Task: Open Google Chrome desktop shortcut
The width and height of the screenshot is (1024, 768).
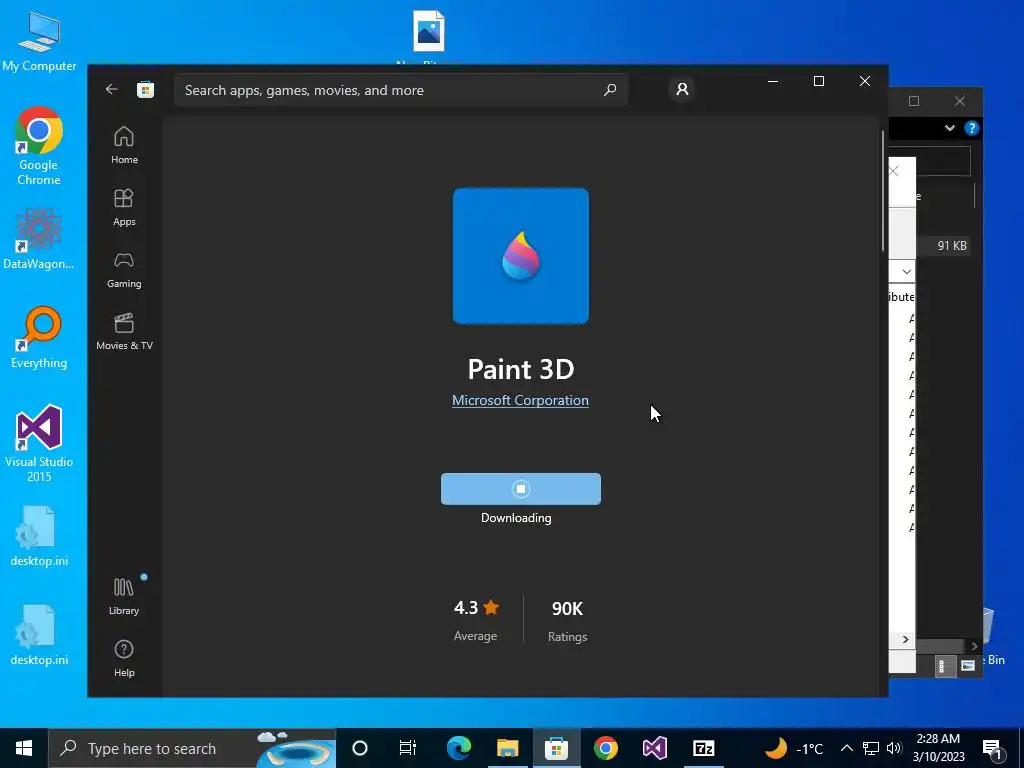Action: [39, 146]
